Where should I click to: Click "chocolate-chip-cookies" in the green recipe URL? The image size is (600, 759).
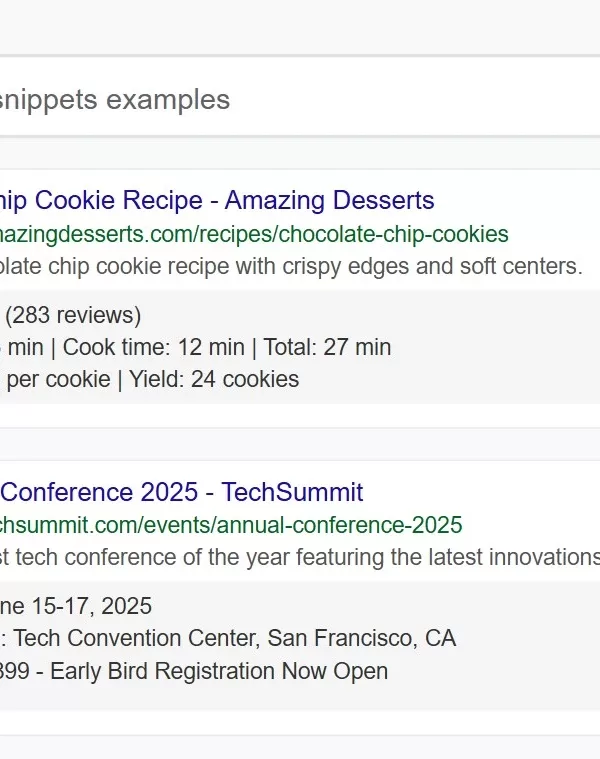393,234
